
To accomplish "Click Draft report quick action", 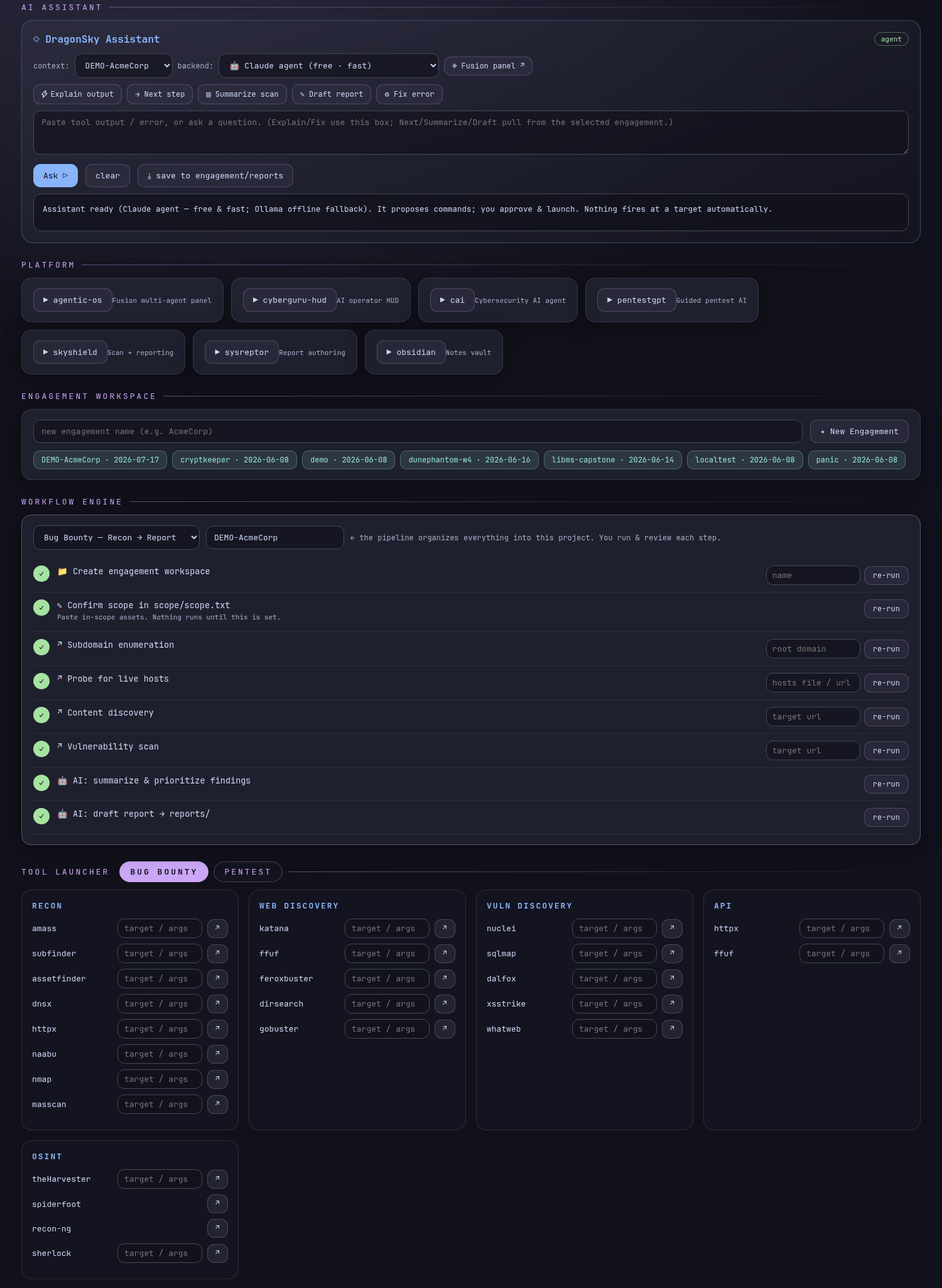I will [332, 94].
